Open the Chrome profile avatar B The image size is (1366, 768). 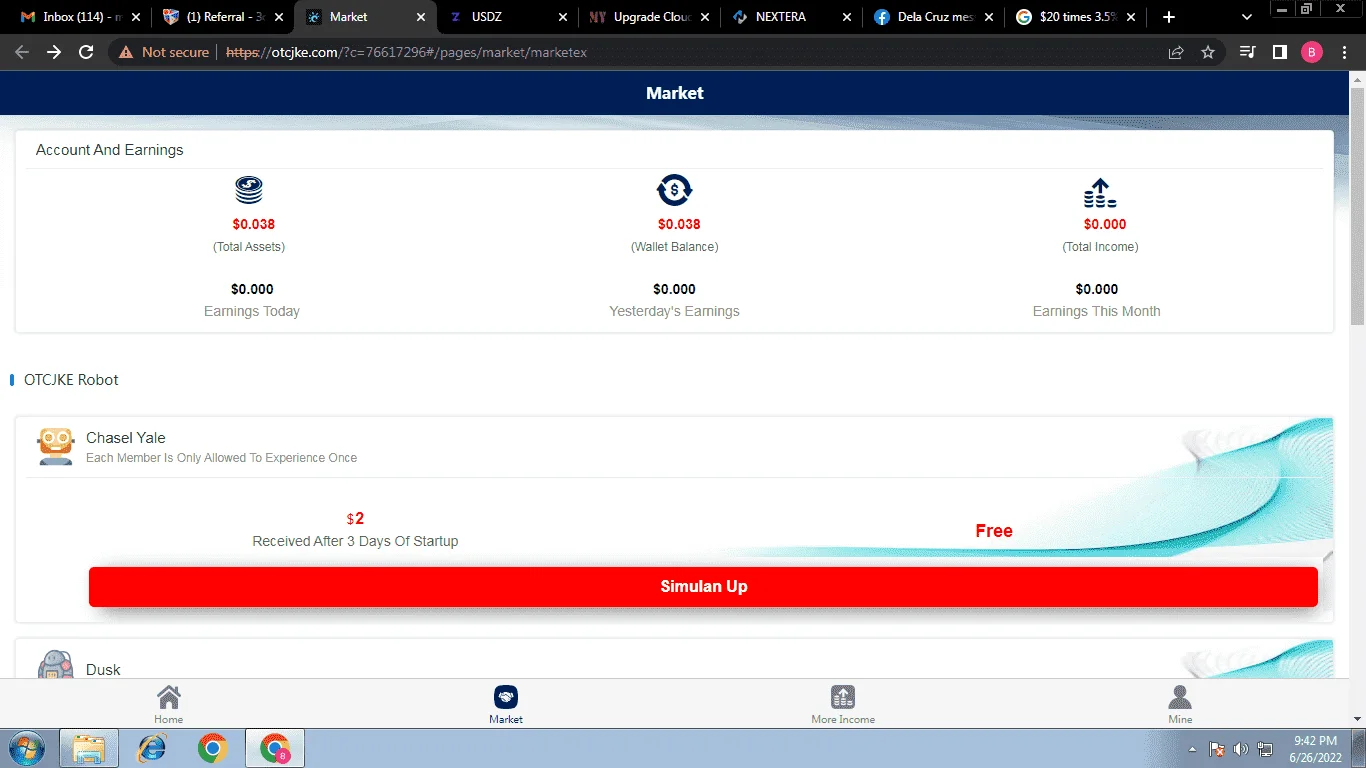pos(1312,52)
